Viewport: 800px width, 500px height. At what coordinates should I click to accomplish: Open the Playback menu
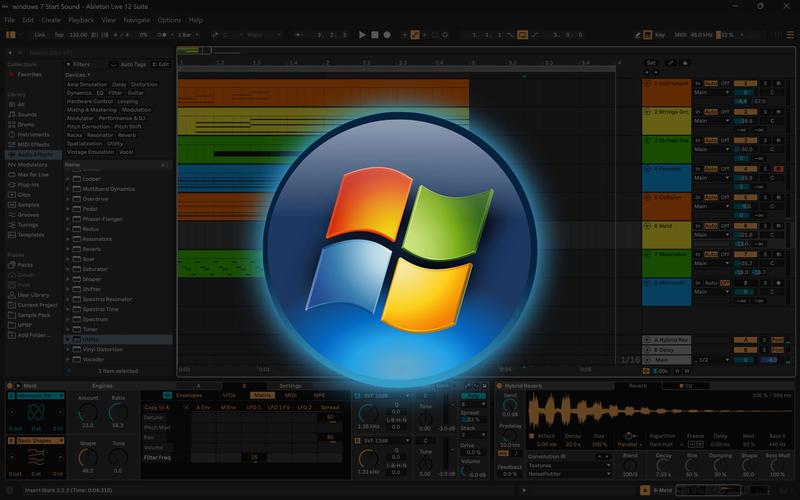pyautogui.click(x=81, y=20)
